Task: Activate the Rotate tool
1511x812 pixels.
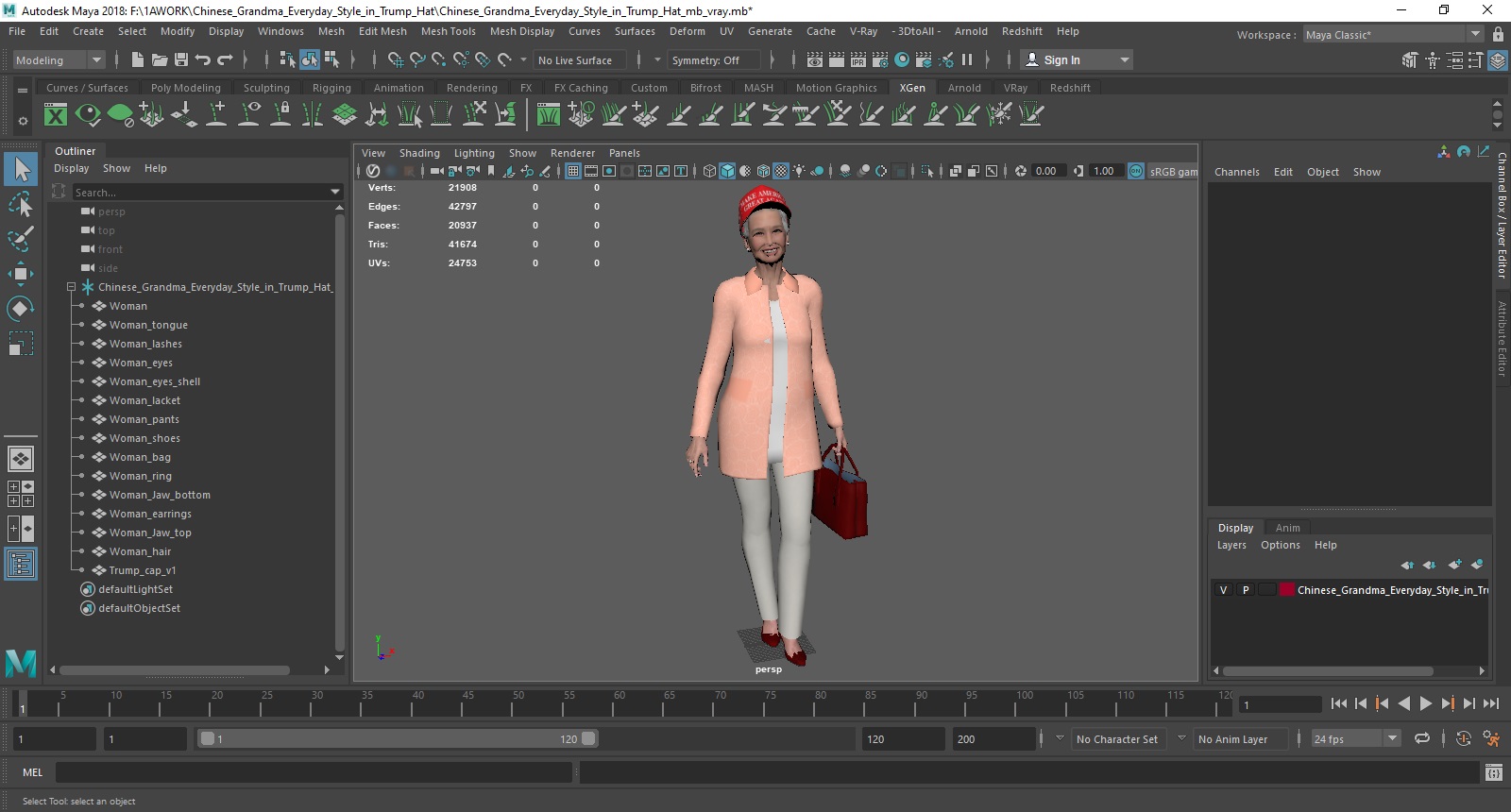Action: 21,309
